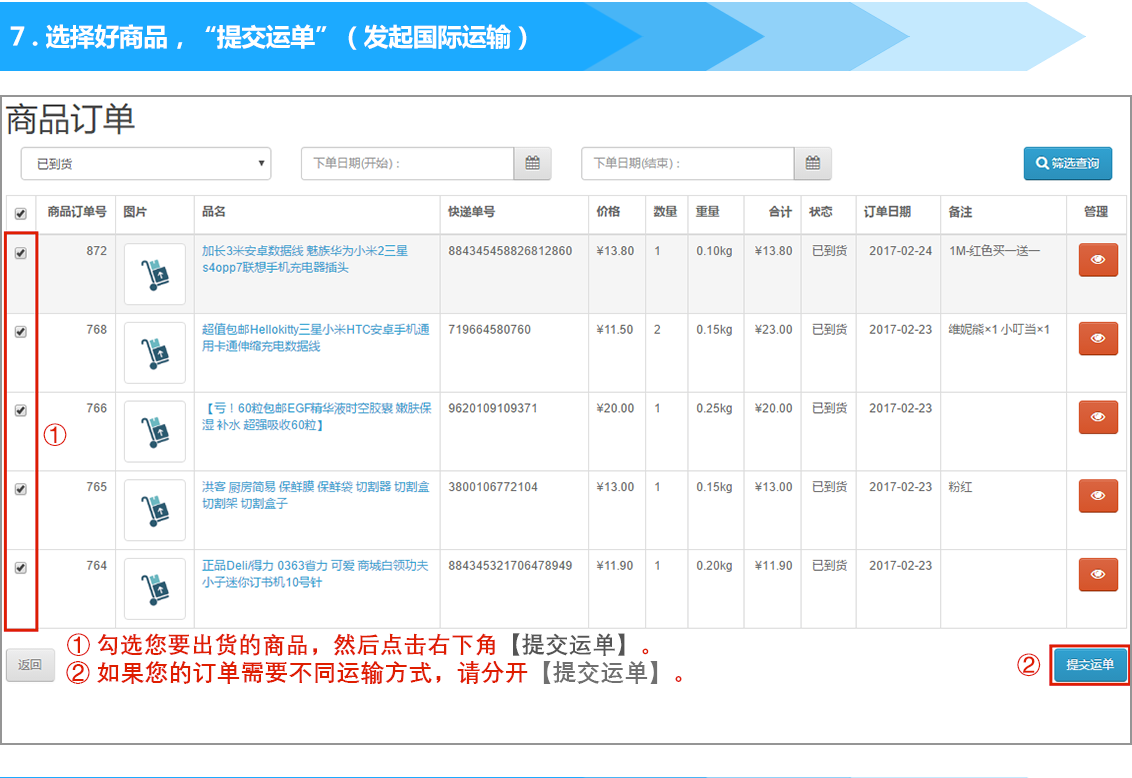Click tracking number 3800106772104

pyautogui.click(x=492, y=487)
